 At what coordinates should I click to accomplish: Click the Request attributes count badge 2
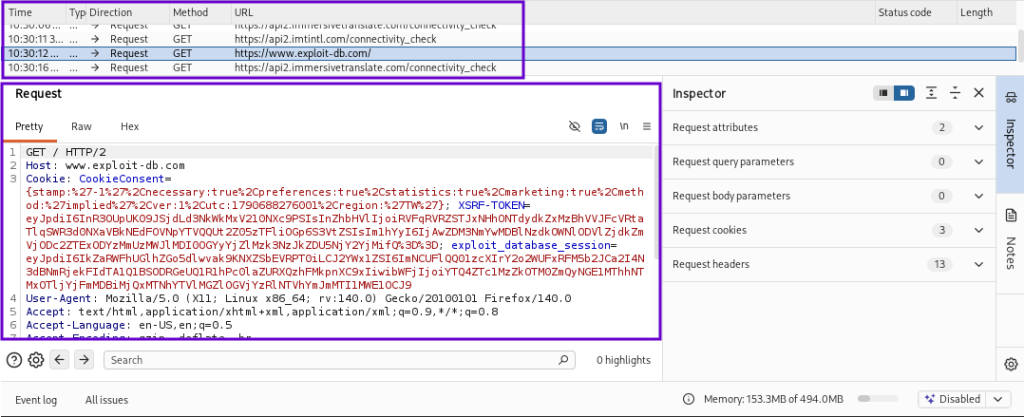(x=942, y=128)
